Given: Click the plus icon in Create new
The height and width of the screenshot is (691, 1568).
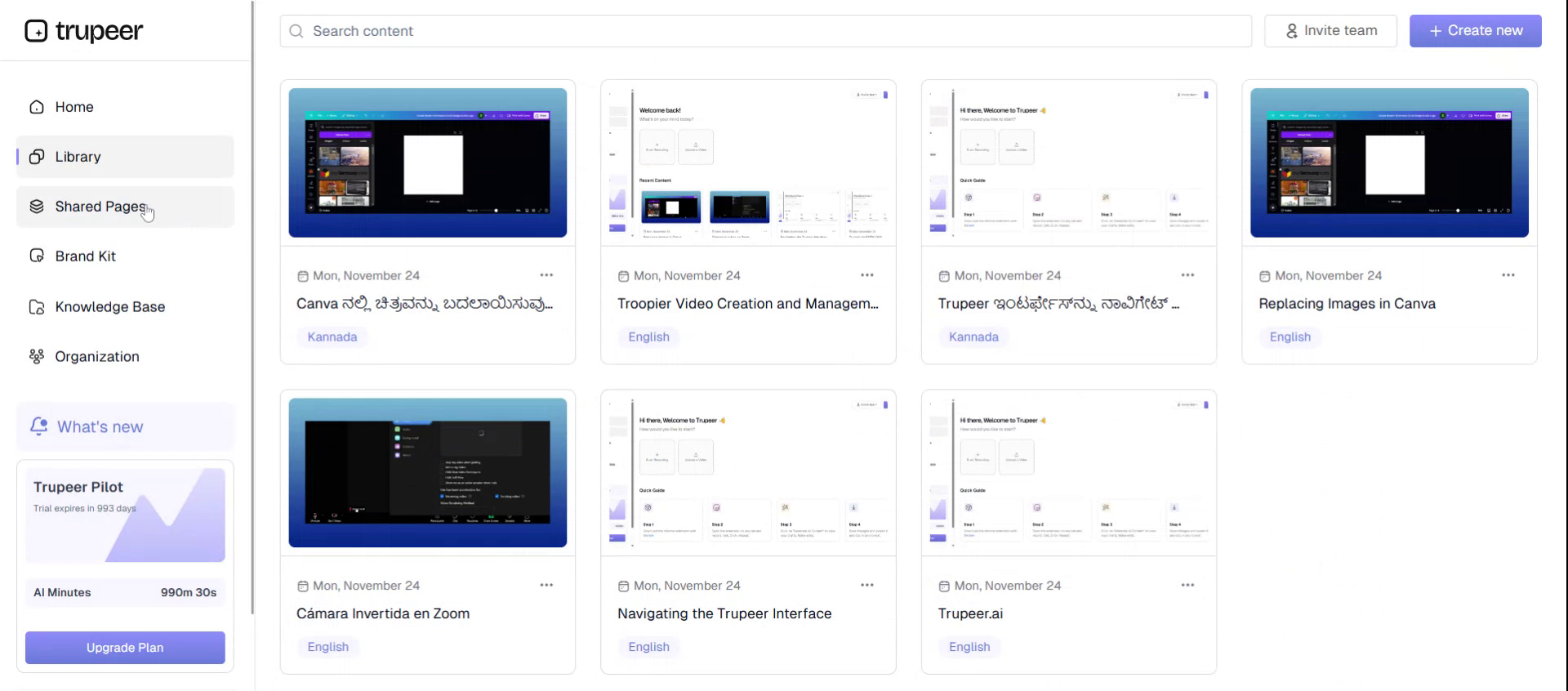Looking at the screenshot, I should point(1435,31).
